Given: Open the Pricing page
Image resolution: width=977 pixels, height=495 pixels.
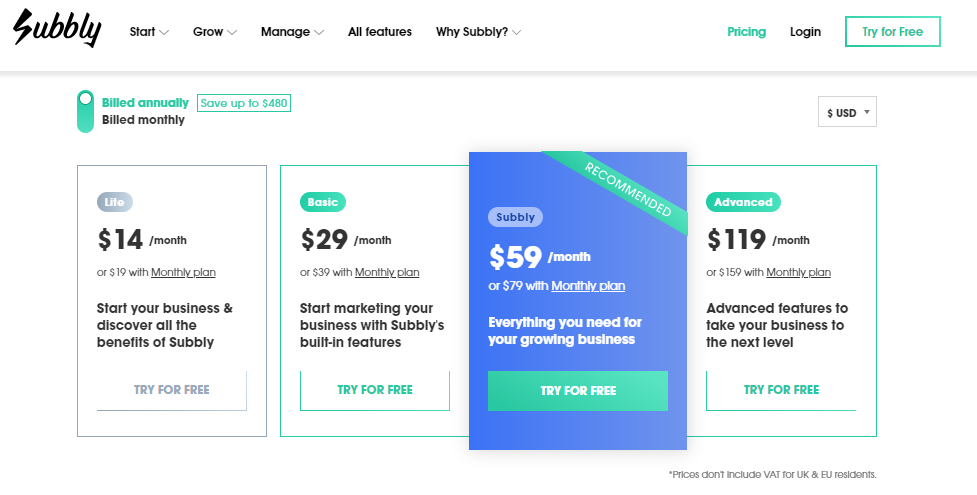Looking at the screenshot, I should (x=746, y=32).
